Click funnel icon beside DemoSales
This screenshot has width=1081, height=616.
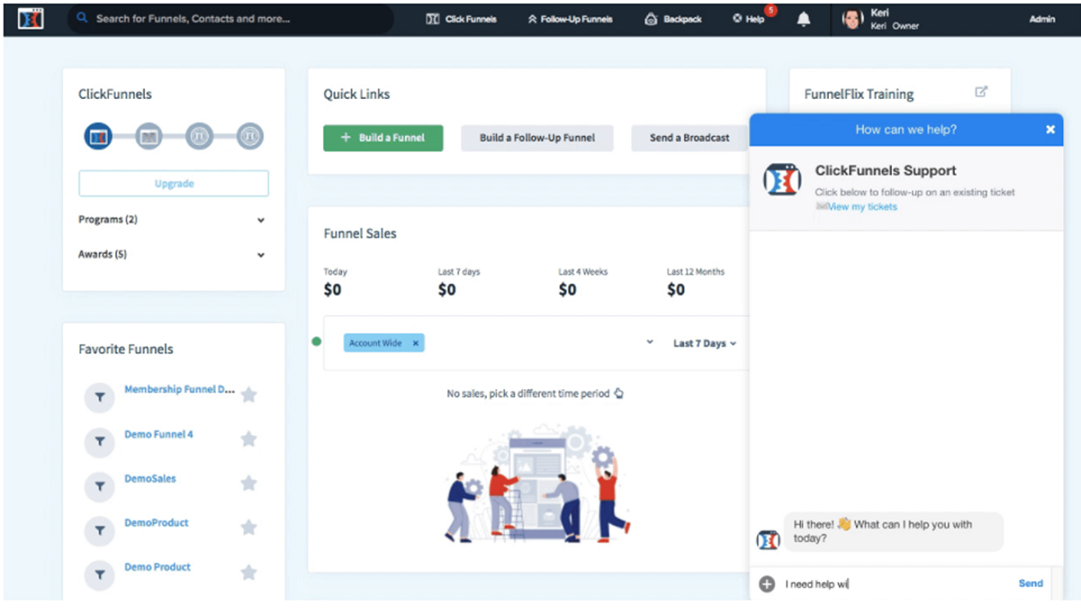tap(99, 486)
